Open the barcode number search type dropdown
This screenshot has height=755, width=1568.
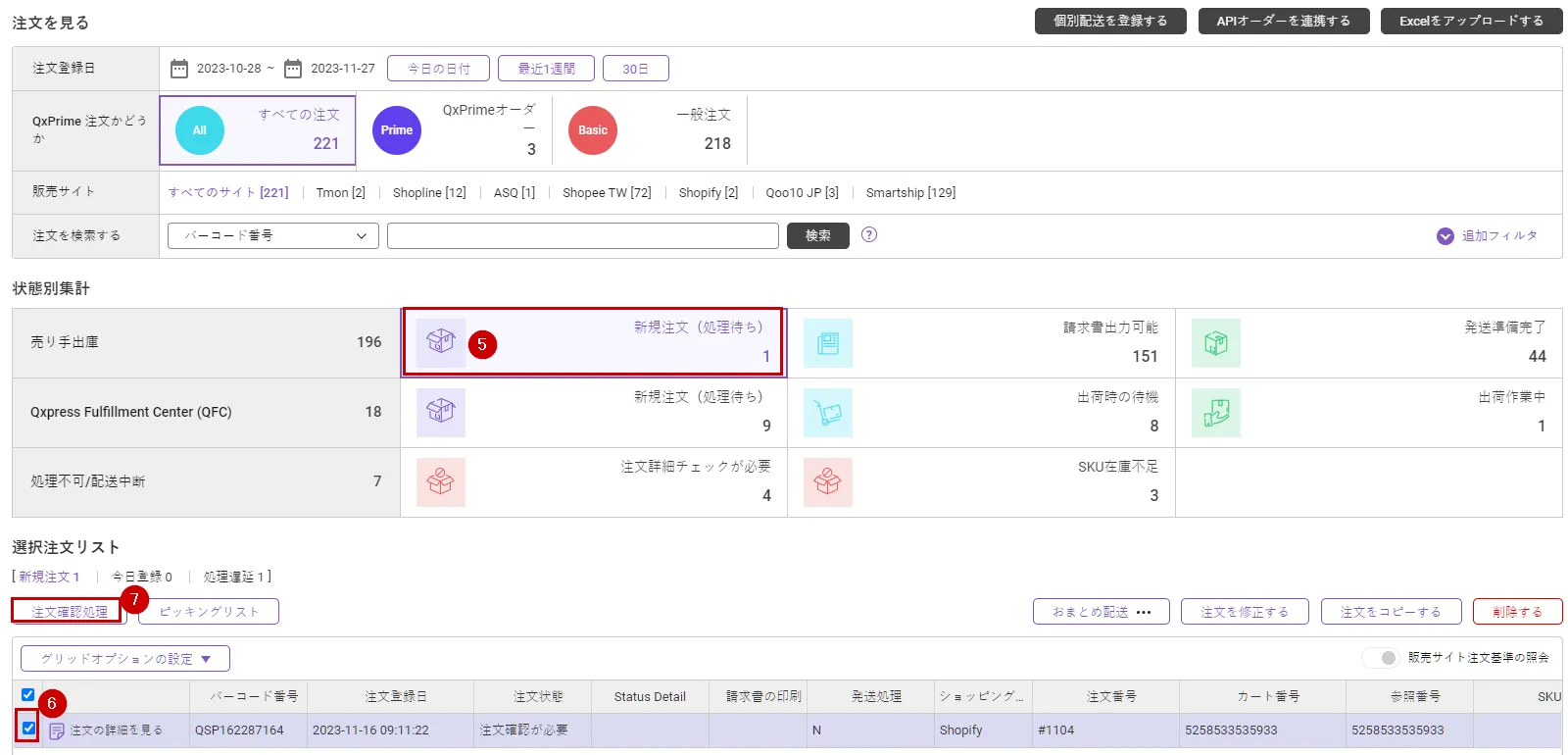272,236
